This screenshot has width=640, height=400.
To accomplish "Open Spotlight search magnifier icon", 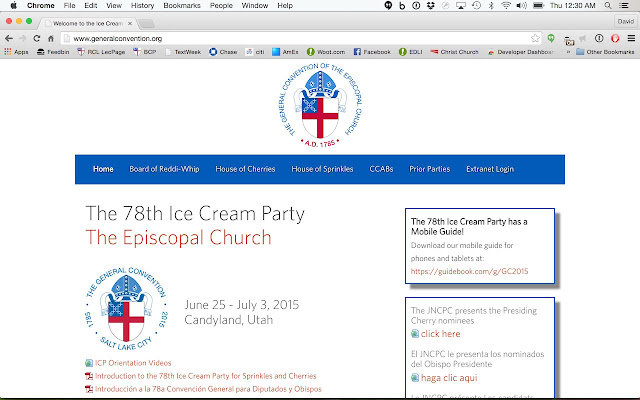I will click(608, 5).
